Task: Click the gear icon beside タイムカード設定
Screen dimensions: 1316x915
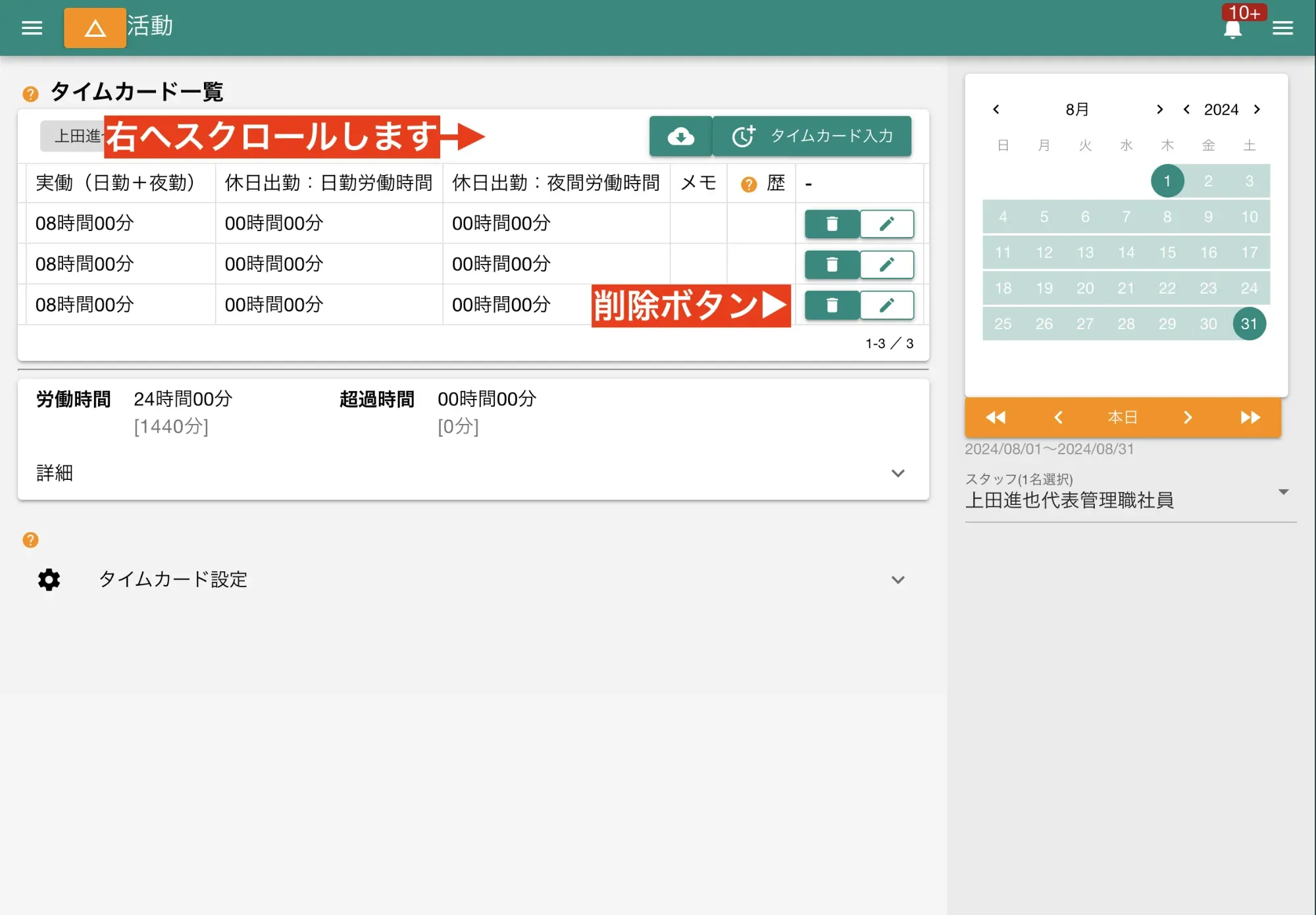Action: click(x=49, y=580)
